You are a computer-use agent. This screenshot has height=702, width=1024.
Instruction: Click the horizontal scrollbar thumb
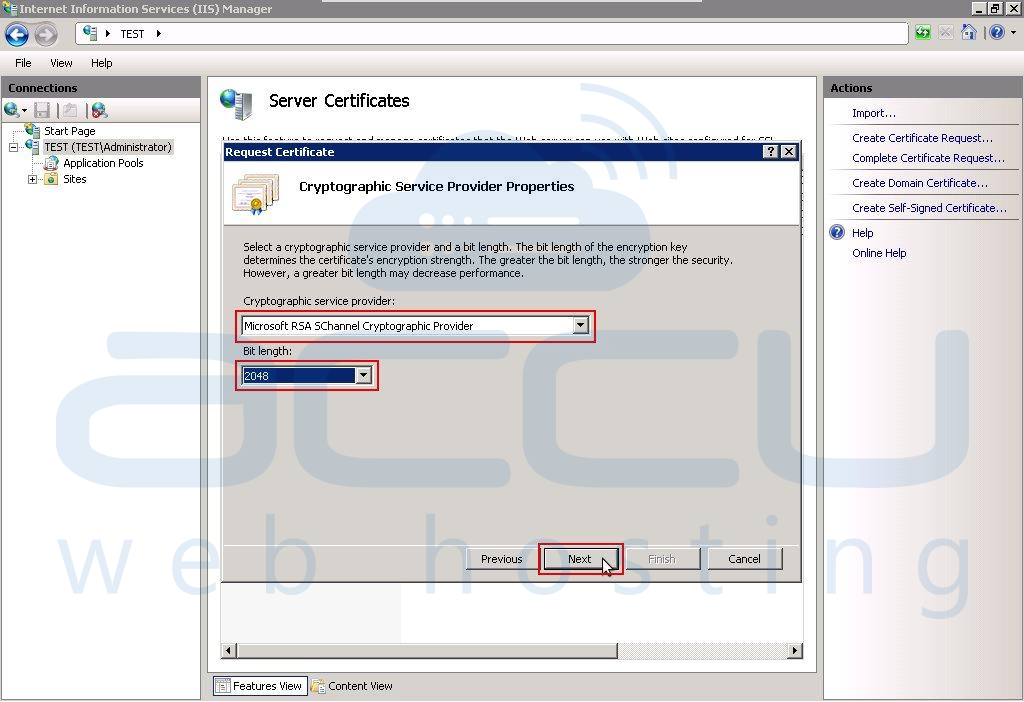[427, 650]
